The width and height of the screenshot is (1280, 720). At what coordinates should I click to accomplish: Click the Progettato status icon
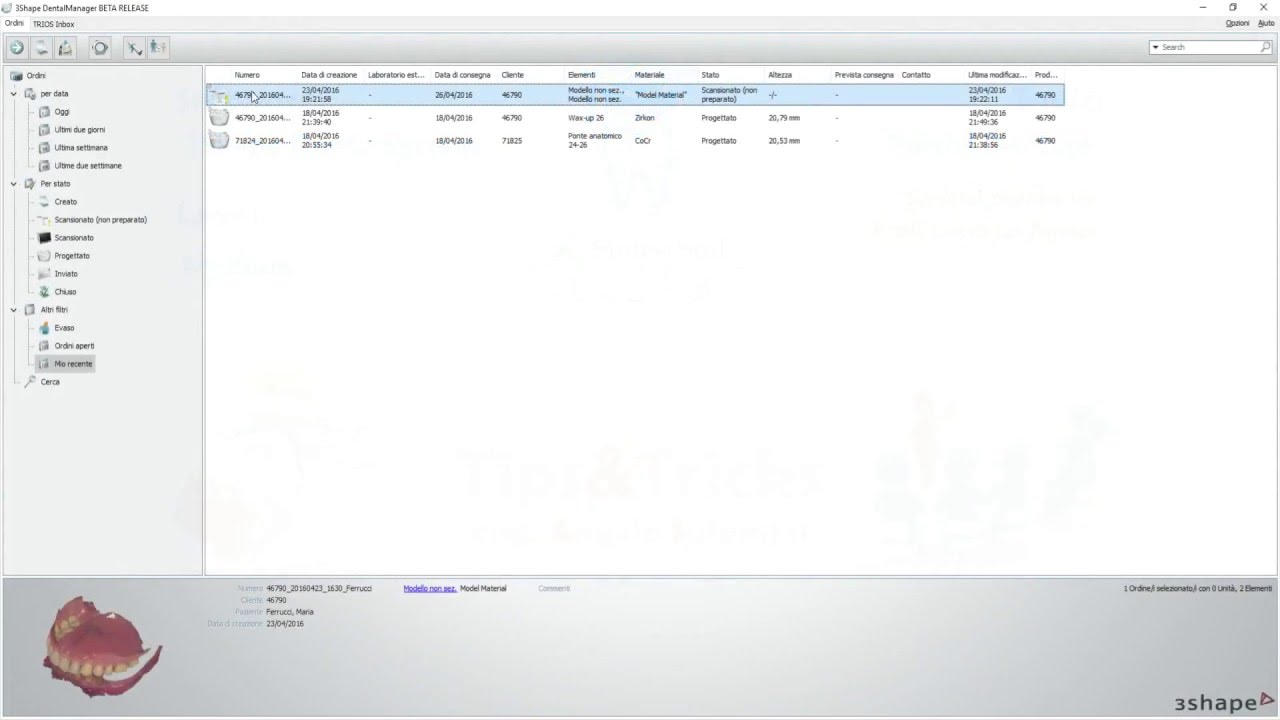(44, 256)
